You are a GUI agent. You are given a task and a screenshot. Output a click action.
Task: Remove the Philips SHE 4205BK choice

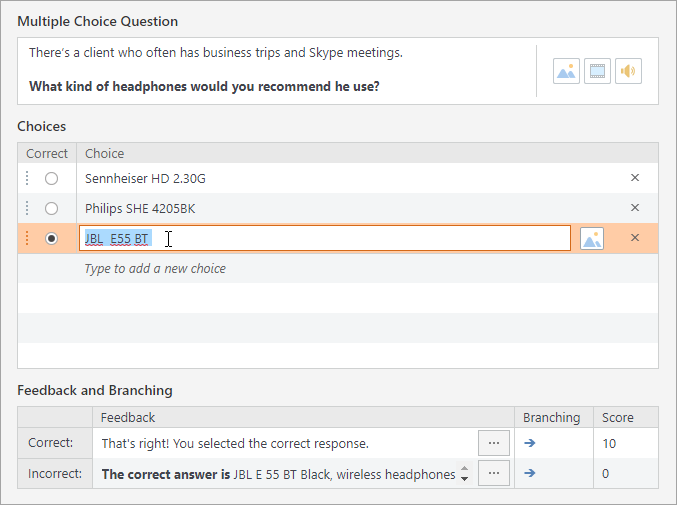pos(634,208)
